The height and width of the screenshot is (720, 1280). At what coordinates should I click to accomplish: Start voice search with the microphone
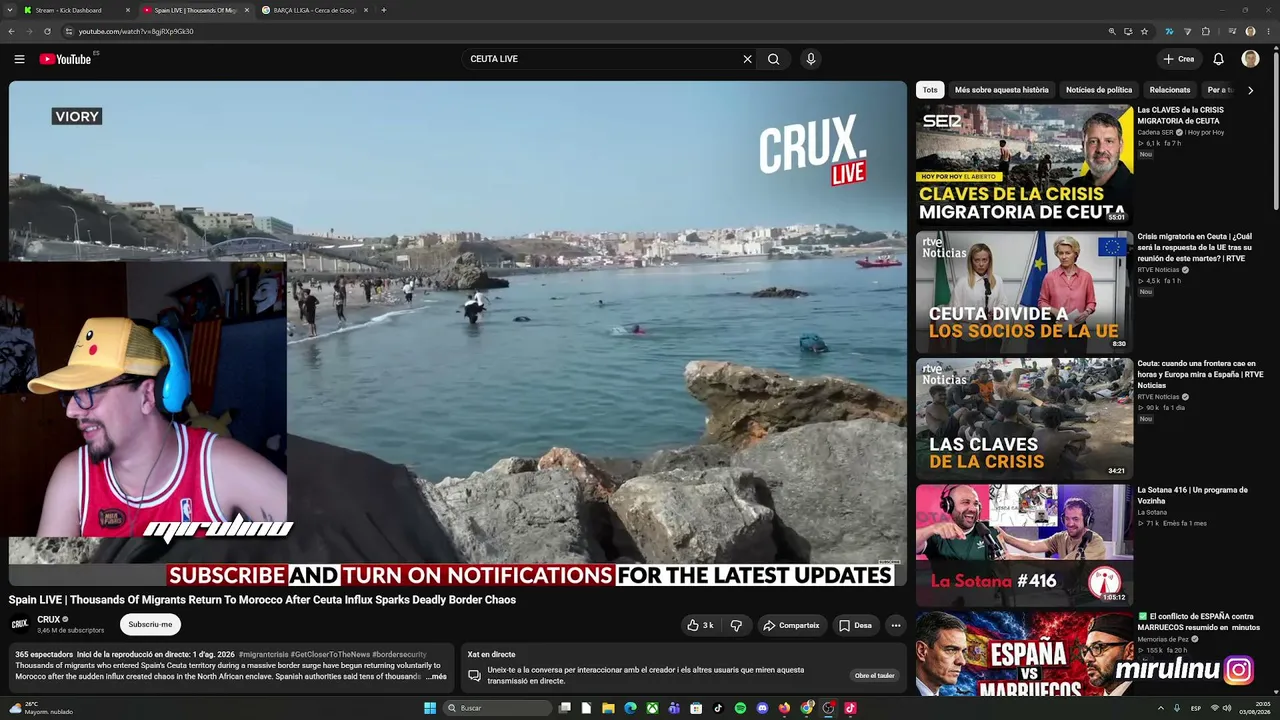[x=811, y=59]
